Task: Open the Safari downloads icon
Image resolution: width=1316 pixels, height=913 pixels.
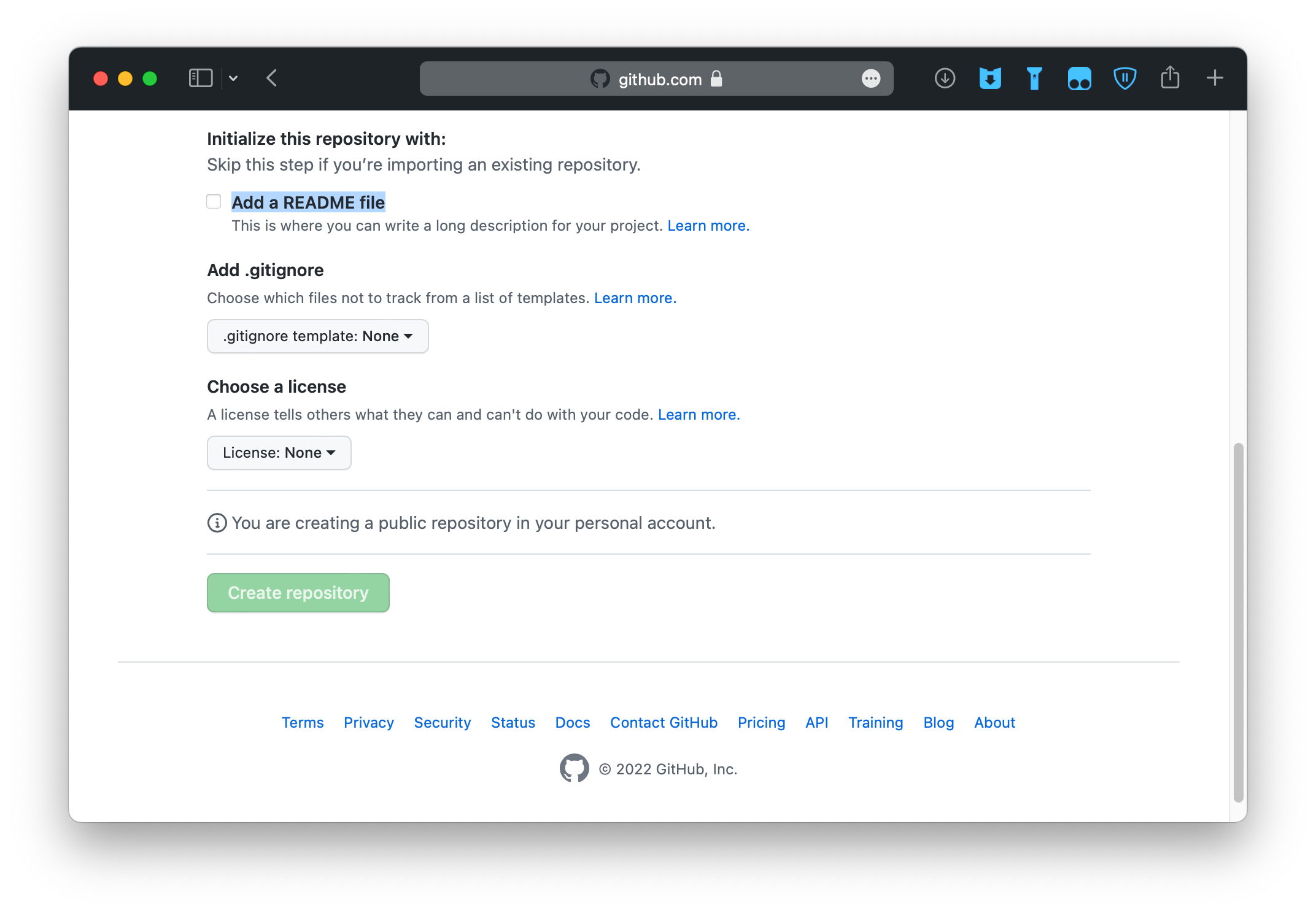Action: tap(945, 79)
